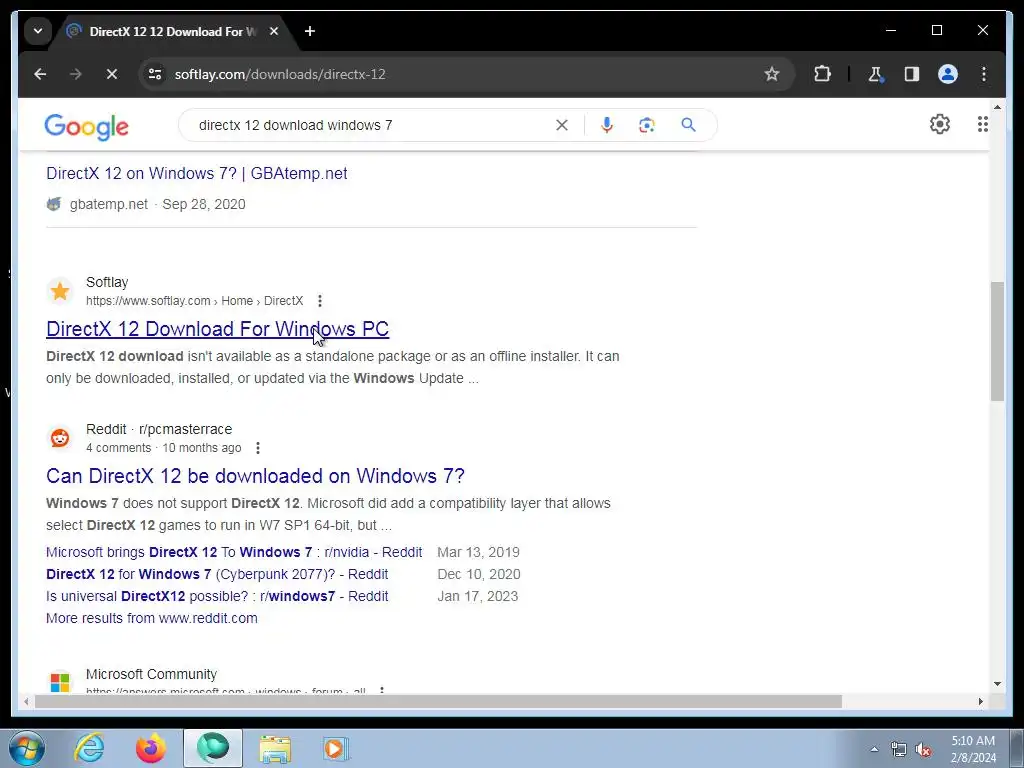Click the scroll down arrow
The width and height of the screenshot is (1024, 768).
(997, 684)
